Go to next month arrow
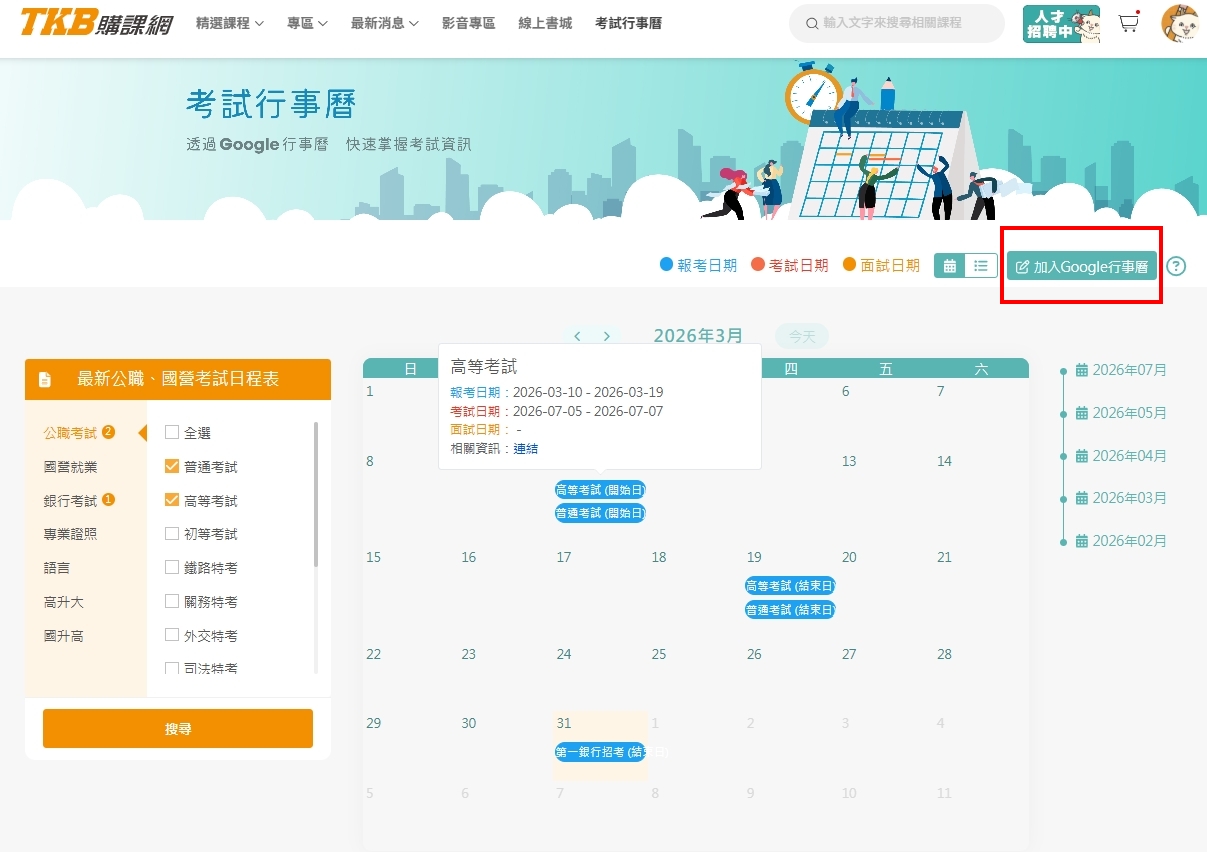Image resolution: width=1207 pixels, height=852 pixels. pyautogui.click(x=606, y=336)
